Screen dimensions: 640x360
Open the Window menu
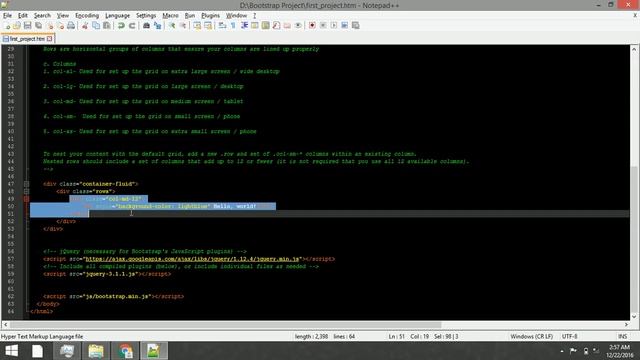coord(236,16)
